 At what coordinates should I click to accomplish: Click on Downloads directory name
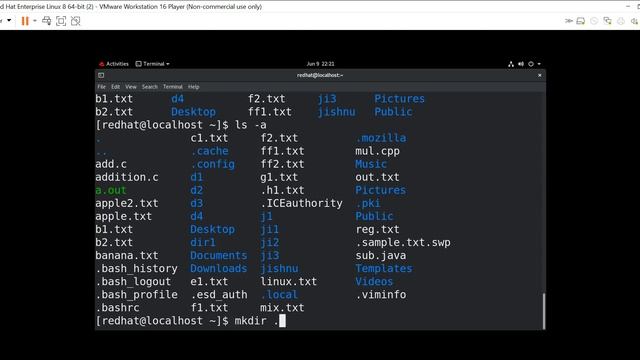coord(218,269)
